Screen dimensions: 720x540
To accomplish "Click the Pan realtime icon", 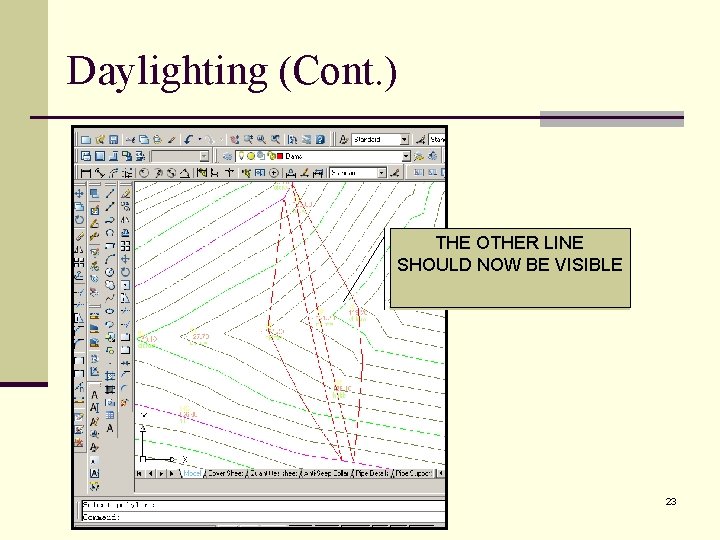I will (x=235, y=140).
